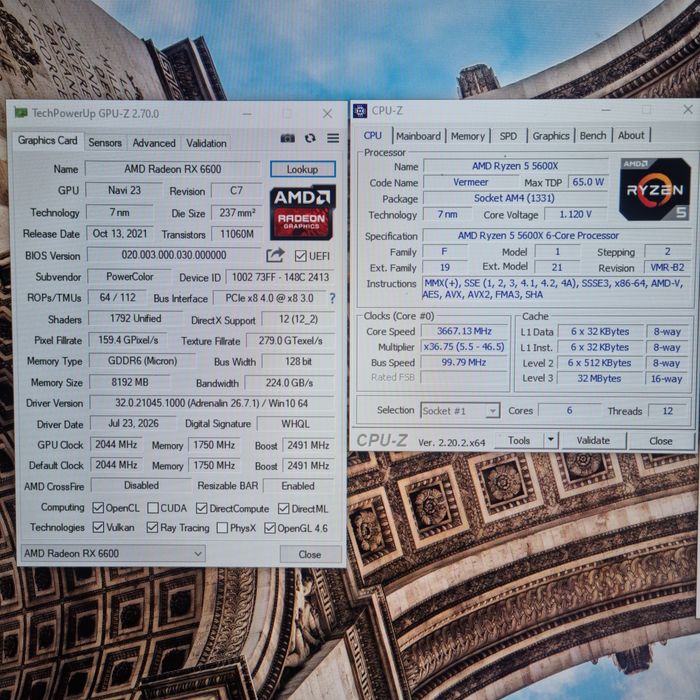The image size is (700, 700).
Task: Switch to the Sensors tab
Action: click(x=105, y=143)
